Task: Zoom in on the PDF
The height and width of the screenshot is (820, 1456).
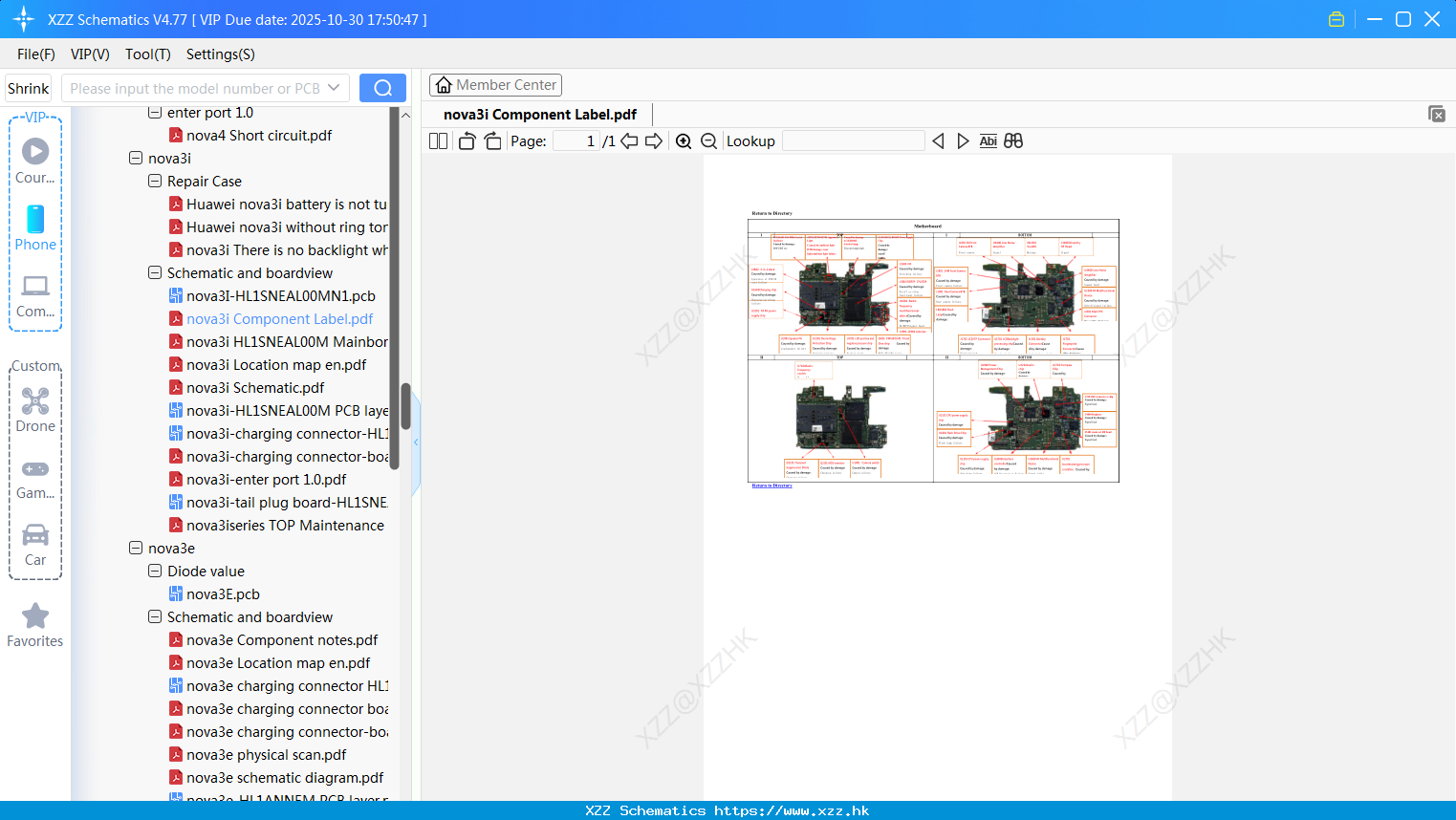Action: pos(684,140)
